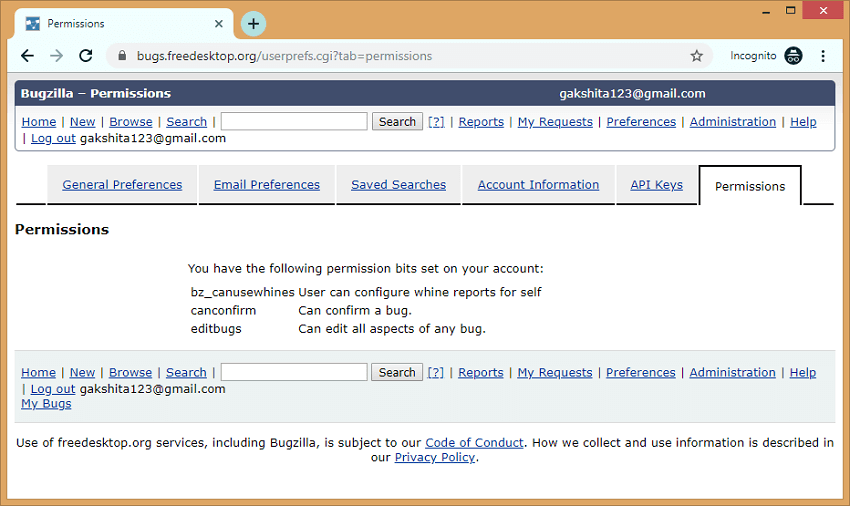This screenshot has height=506, width=850.
Task: Click the browser back arrow
Action: (27, 56)
